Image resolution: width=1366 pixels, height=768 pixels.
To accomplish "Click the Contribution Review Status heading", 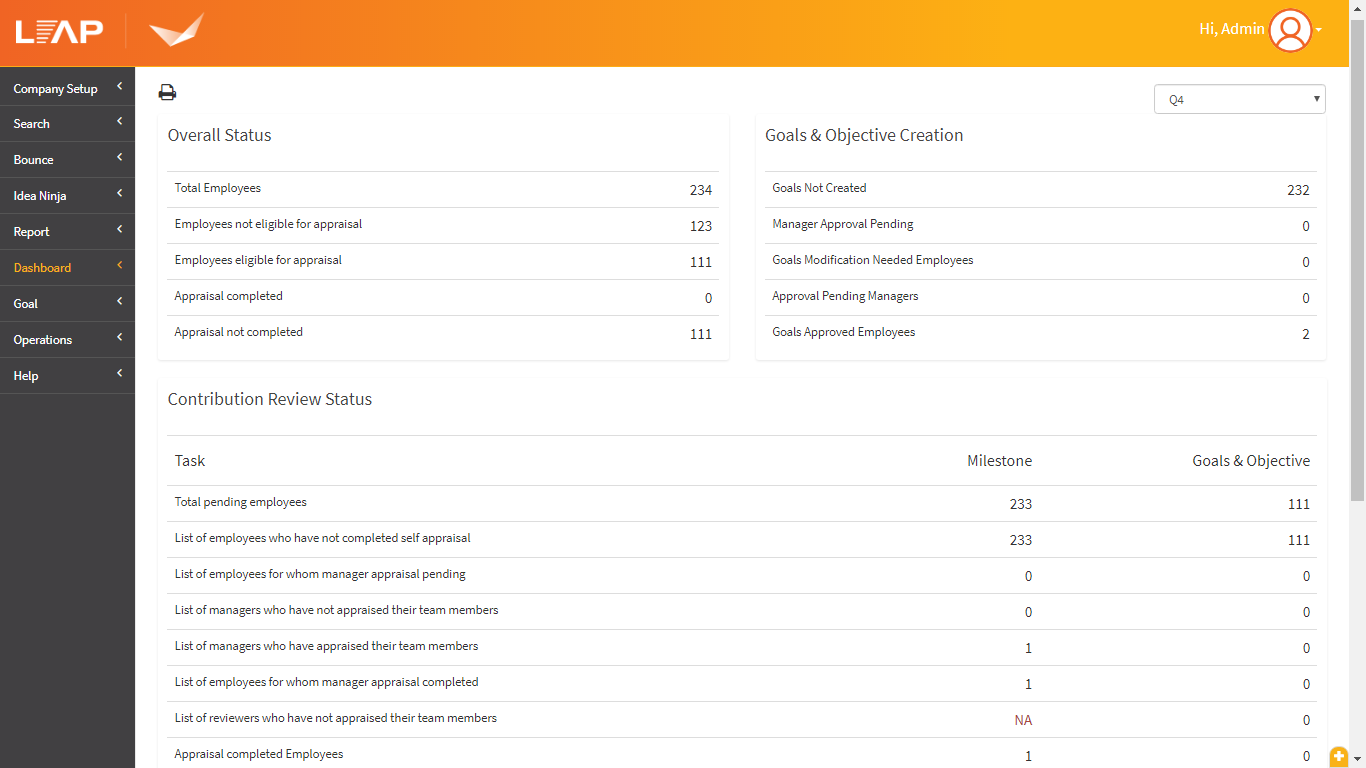I will 270,399.
